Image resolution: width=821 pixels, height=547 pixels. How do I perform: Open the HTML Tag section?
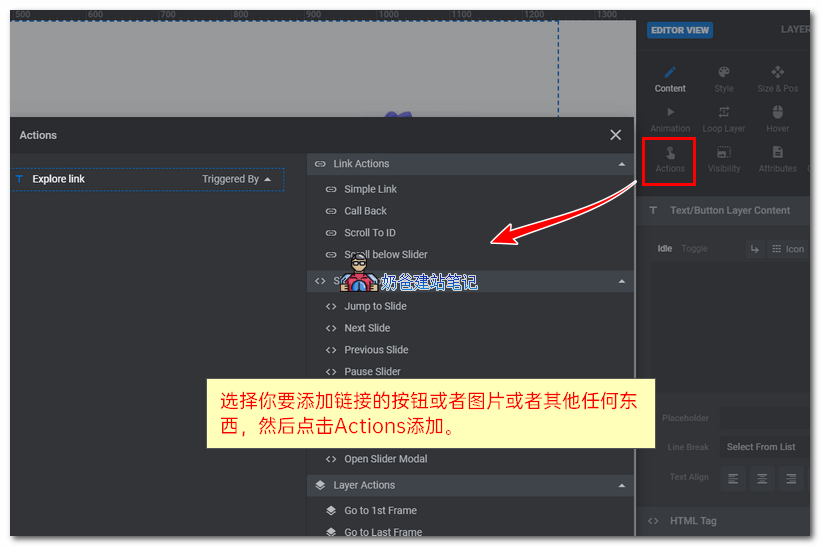[723, 521]
